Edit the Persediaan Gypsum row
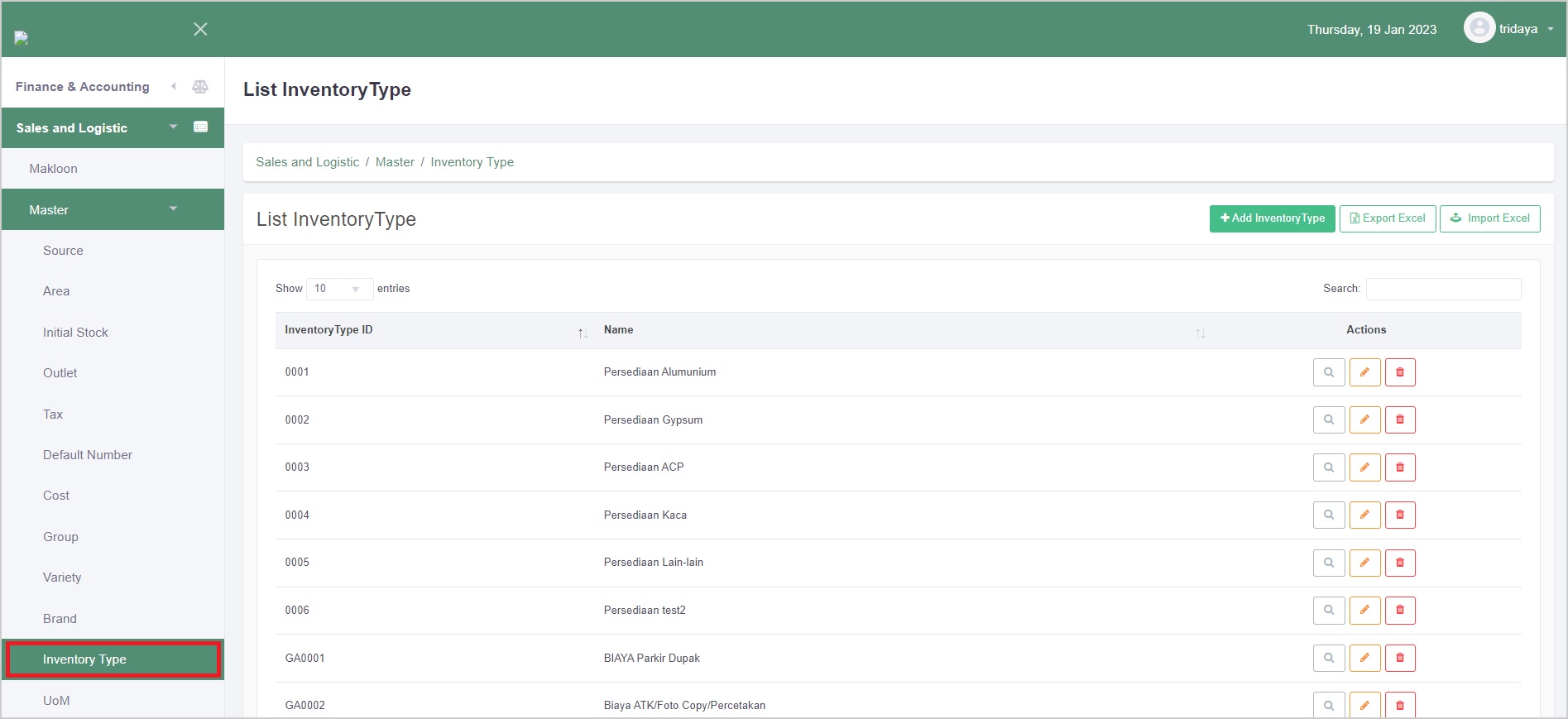This screenshot has width=1568, height=719. tap(1364, 420)
